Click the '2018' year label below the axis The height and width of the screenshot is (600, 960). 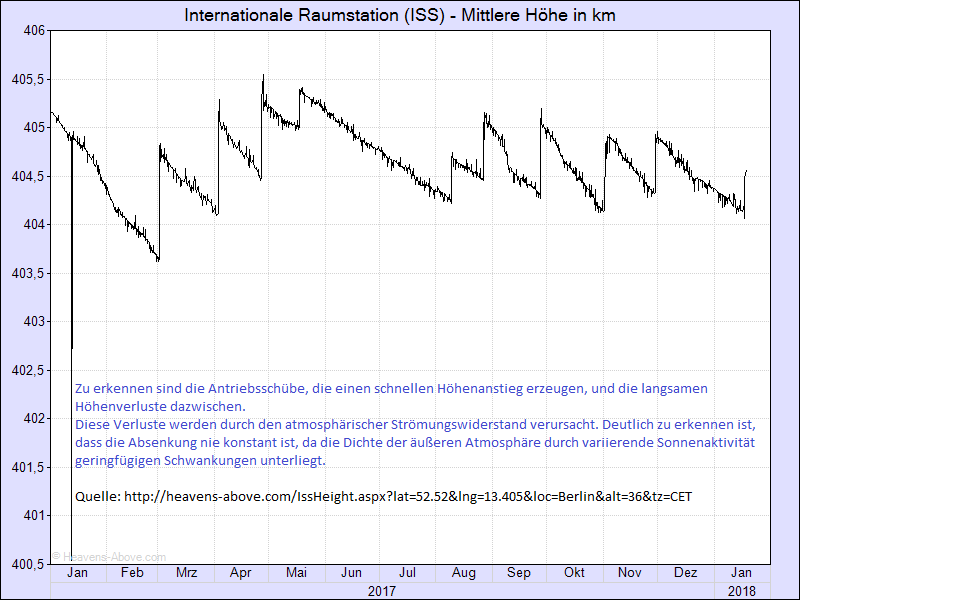[x=741, y=591]
